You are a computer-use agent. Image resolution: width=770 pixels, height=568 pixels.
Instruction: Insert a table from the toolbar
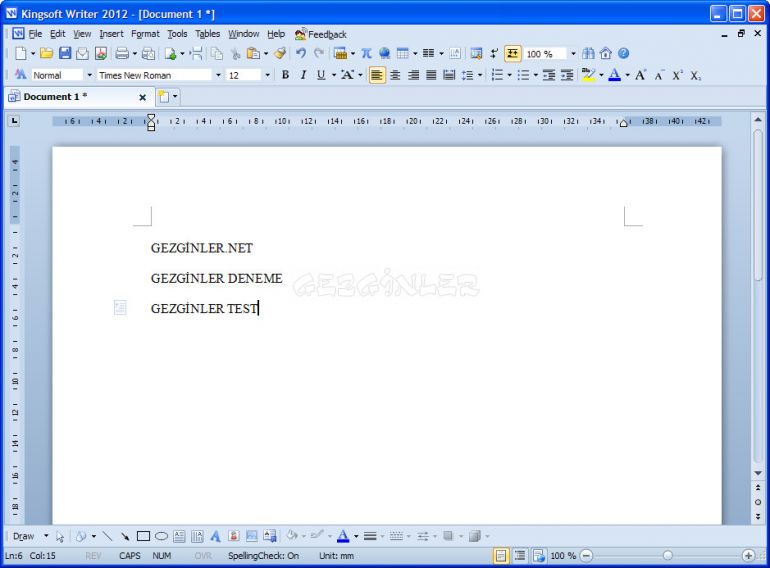(x=403, y=54)
